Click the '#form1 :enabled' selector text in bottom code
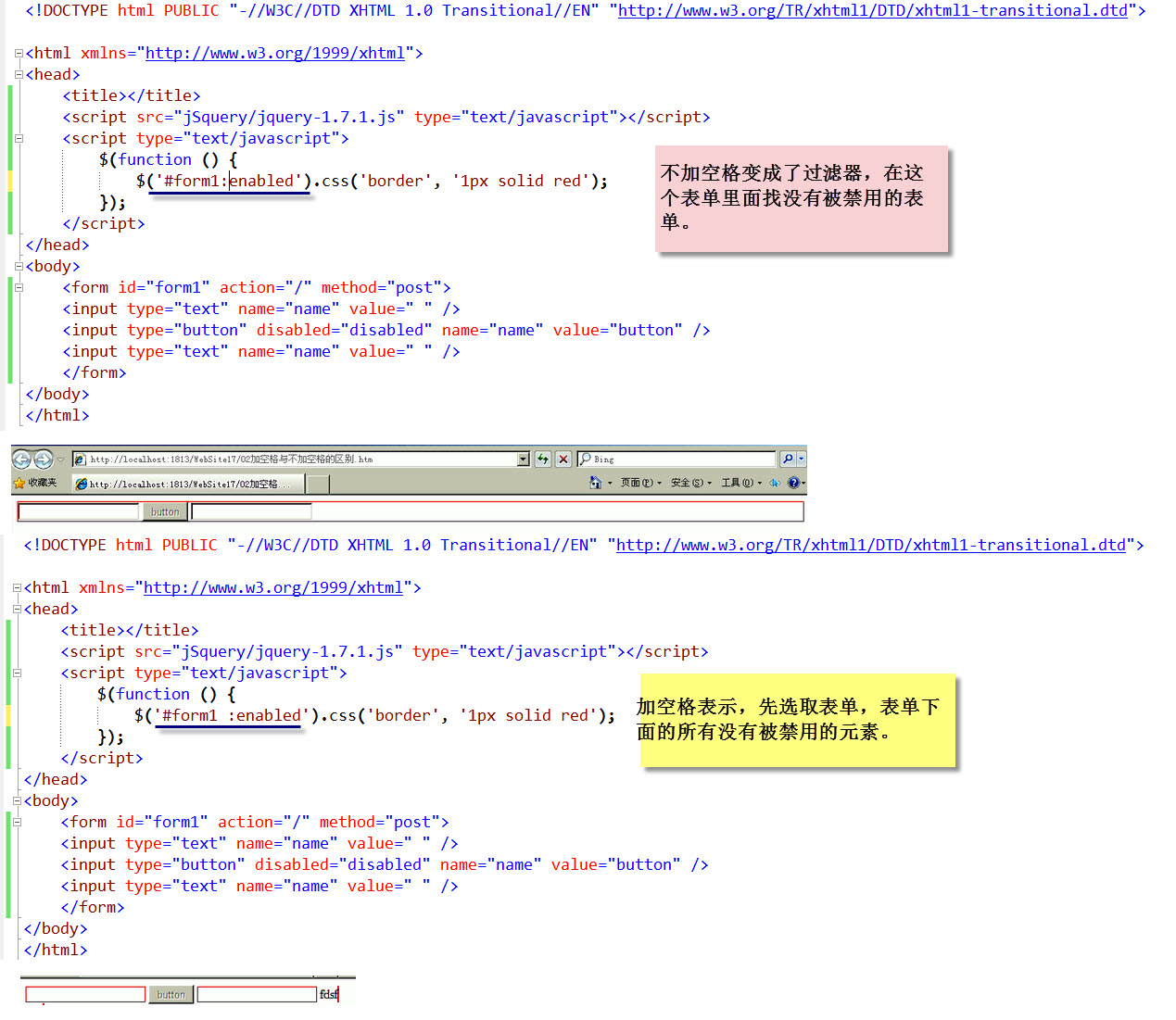This screenshot has width=1176, height=1020. pos(232,716)
